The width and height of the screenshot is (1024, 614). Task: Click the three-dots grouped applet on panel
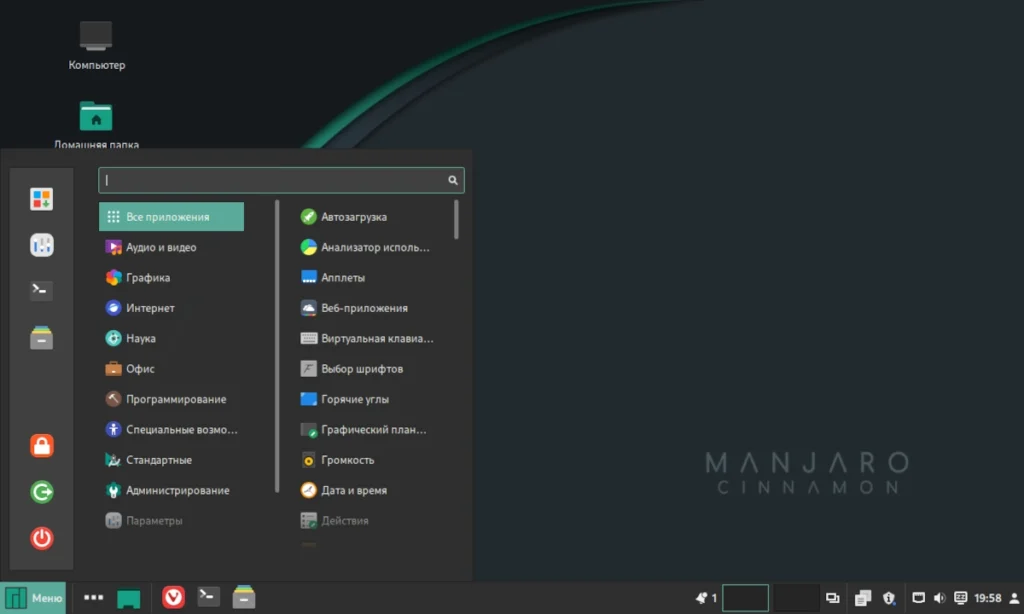[x=93, y=597]
